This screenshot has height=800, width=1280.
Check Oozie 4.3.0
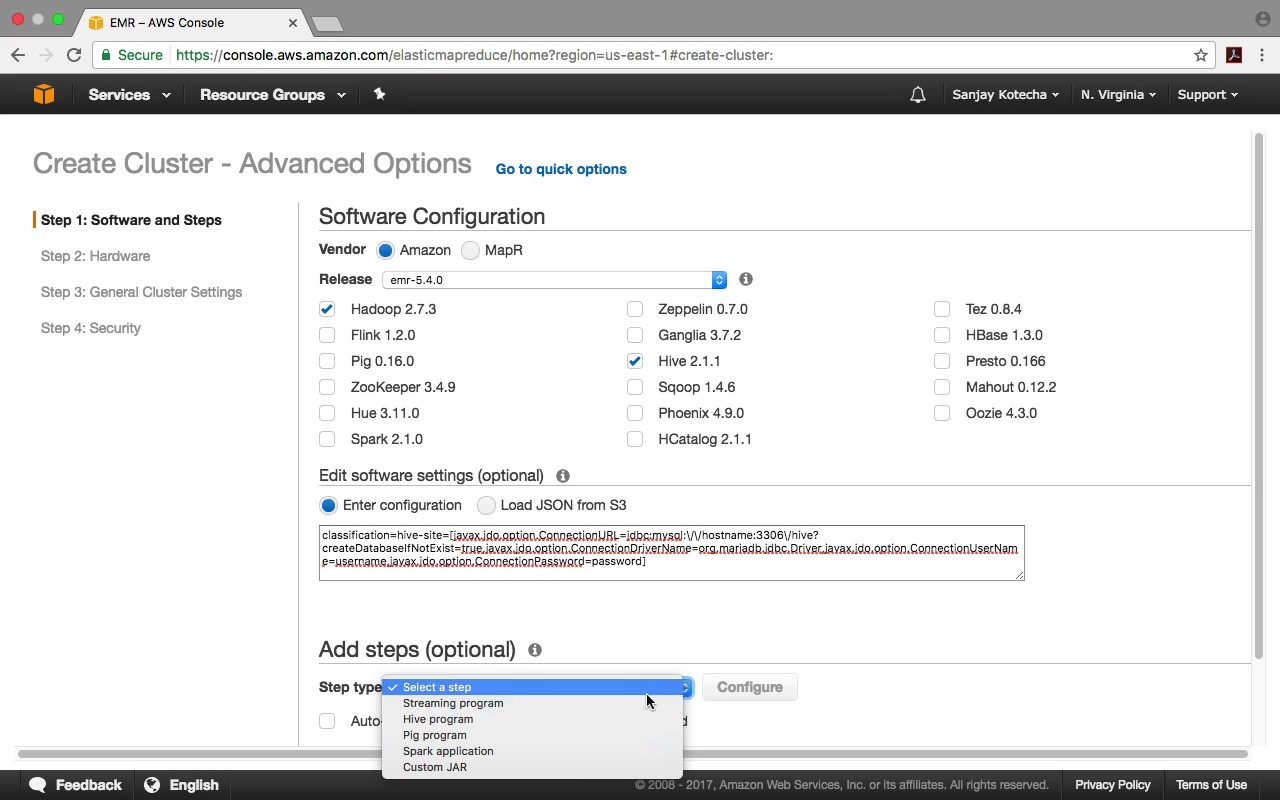tap(942, 413)
